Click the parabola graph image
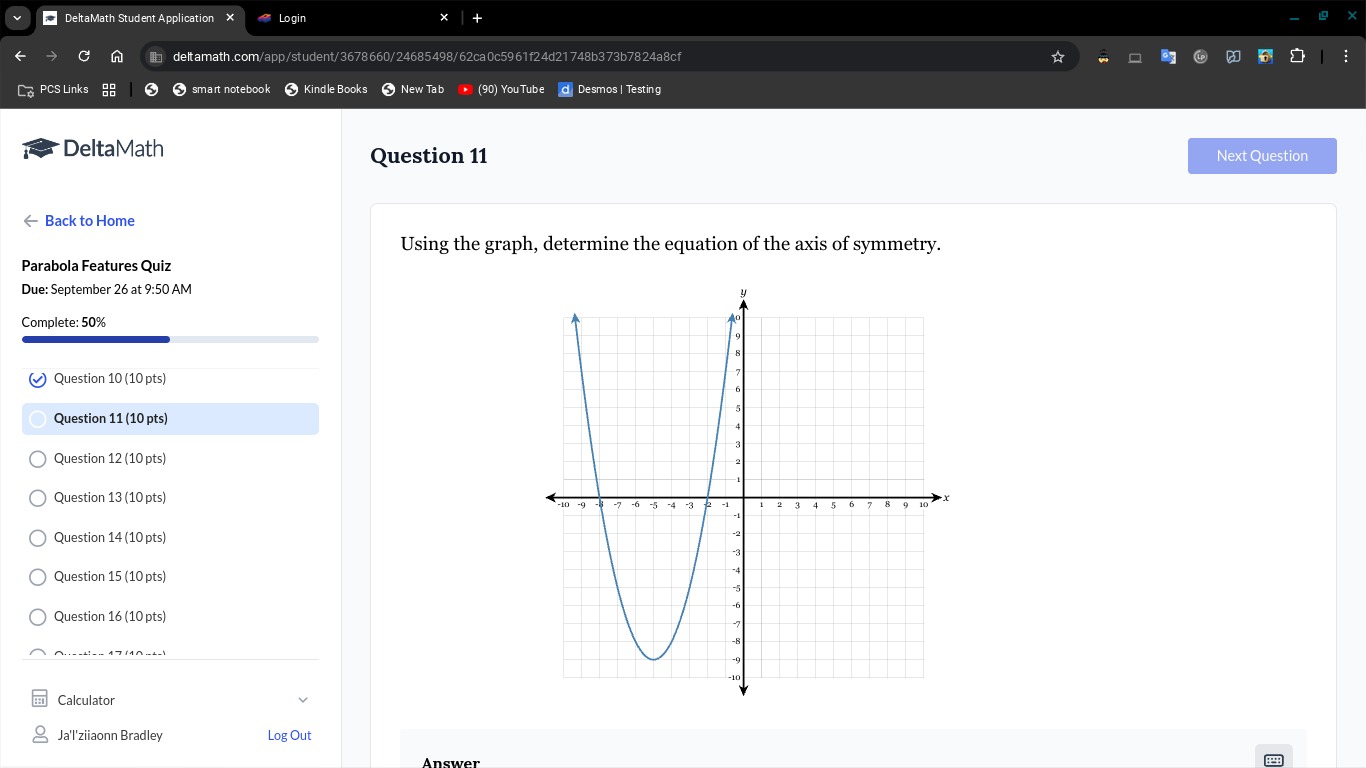 (746, 492)
